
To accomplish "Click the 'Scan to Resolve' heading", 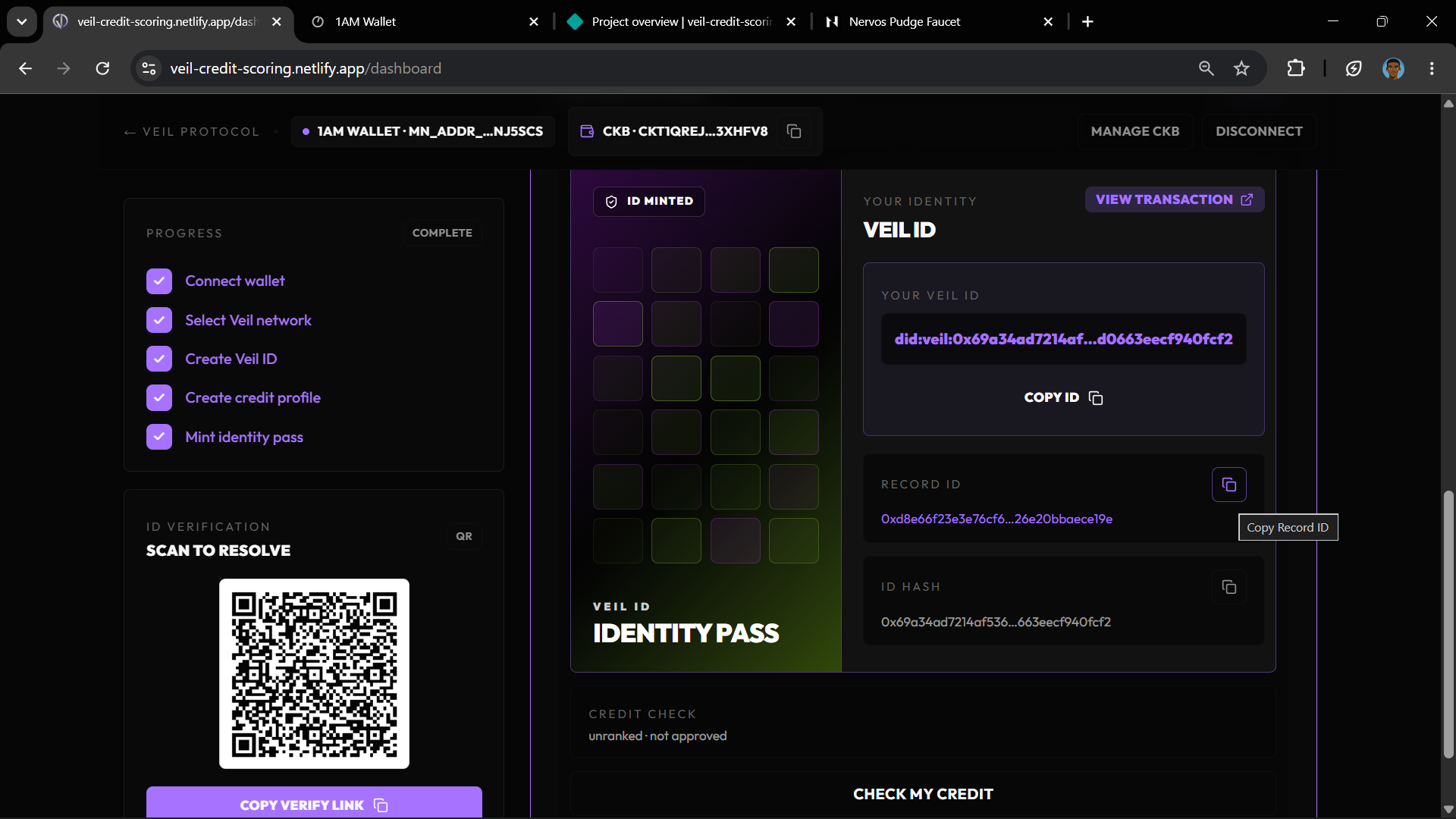I will [218, 551].
